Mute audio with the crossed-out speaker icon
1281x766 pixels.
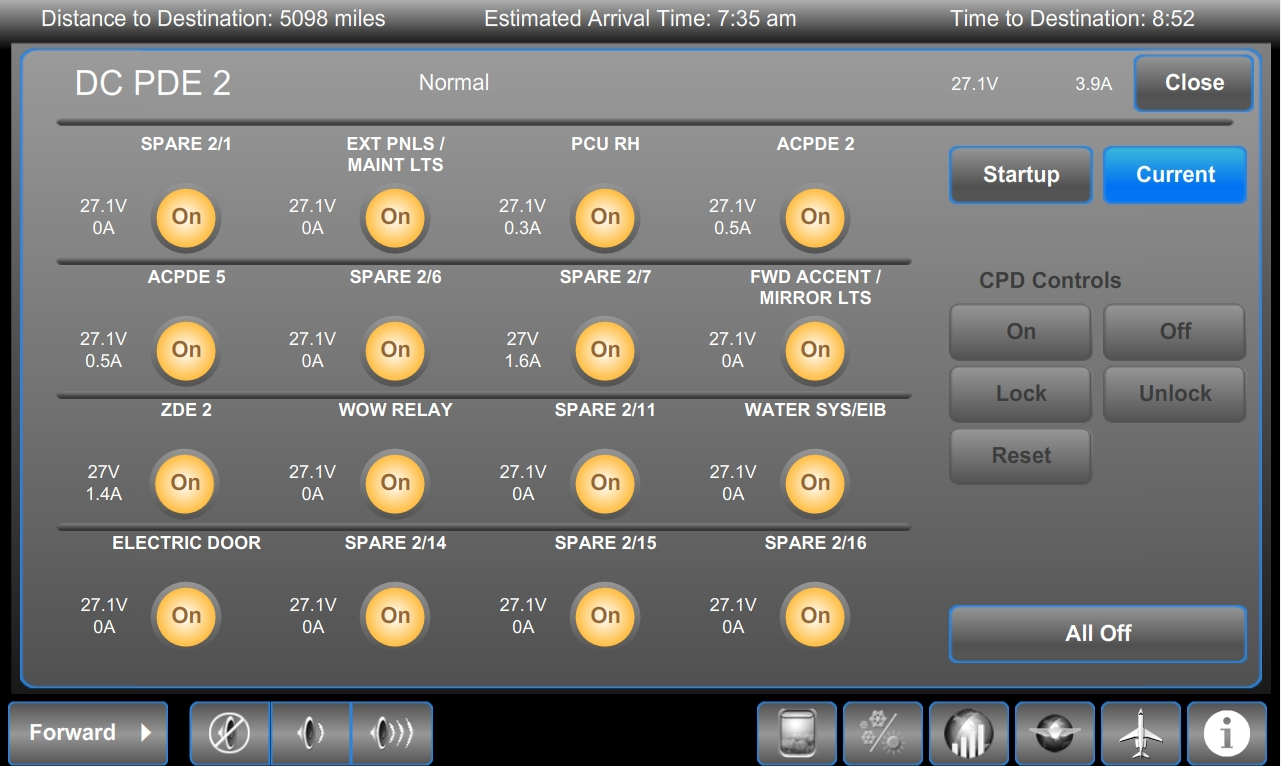230,733
